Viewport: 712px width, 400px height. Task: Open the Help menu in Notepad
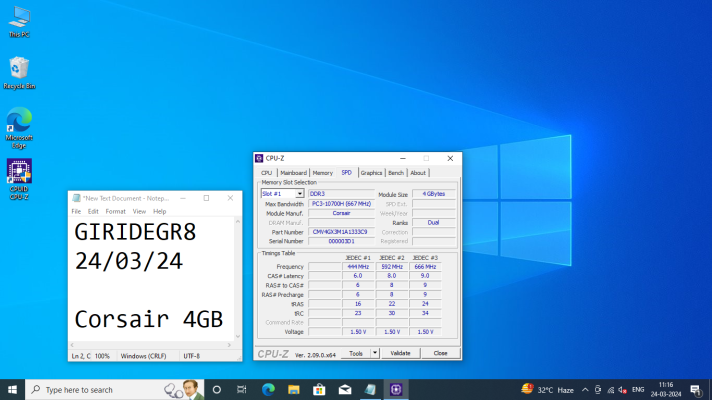(x=159, y=212)
